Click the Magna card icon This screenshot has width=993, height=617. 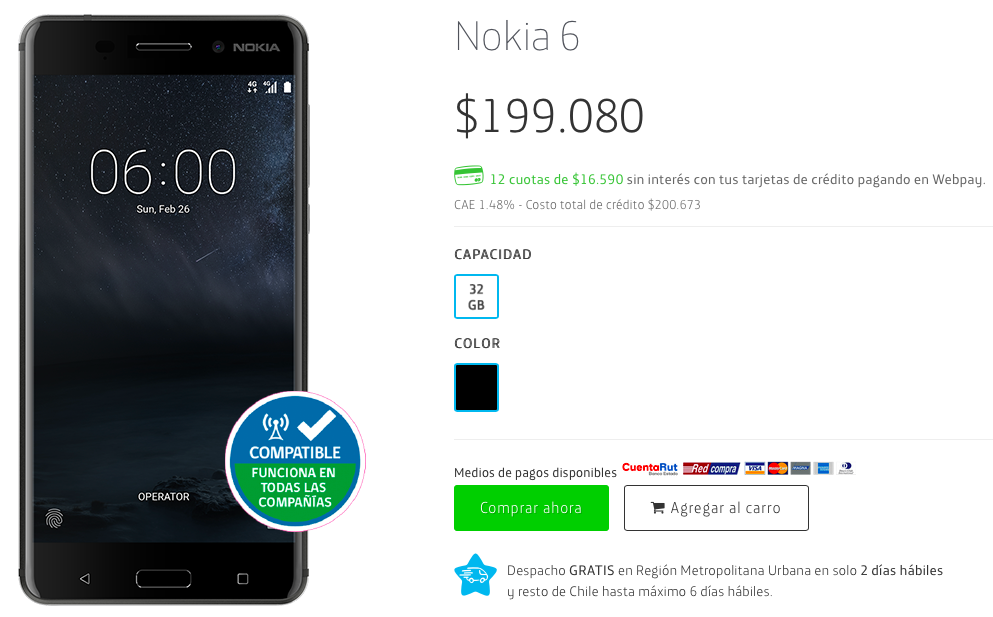tap(800, 469)
